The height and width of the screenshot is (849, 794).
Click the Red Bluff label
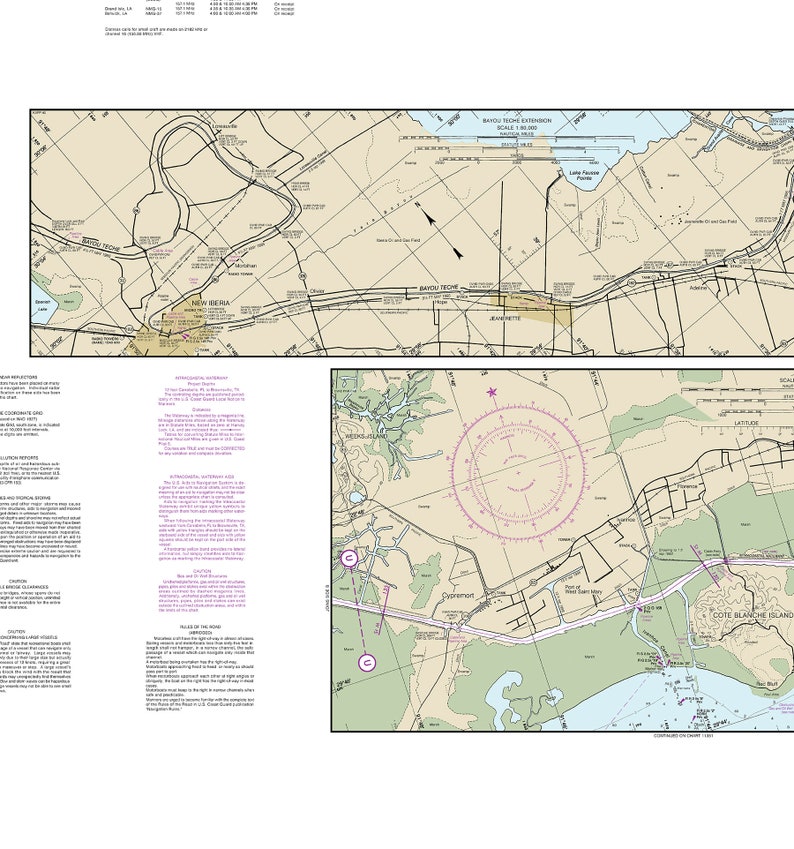(x=767, y=684)
